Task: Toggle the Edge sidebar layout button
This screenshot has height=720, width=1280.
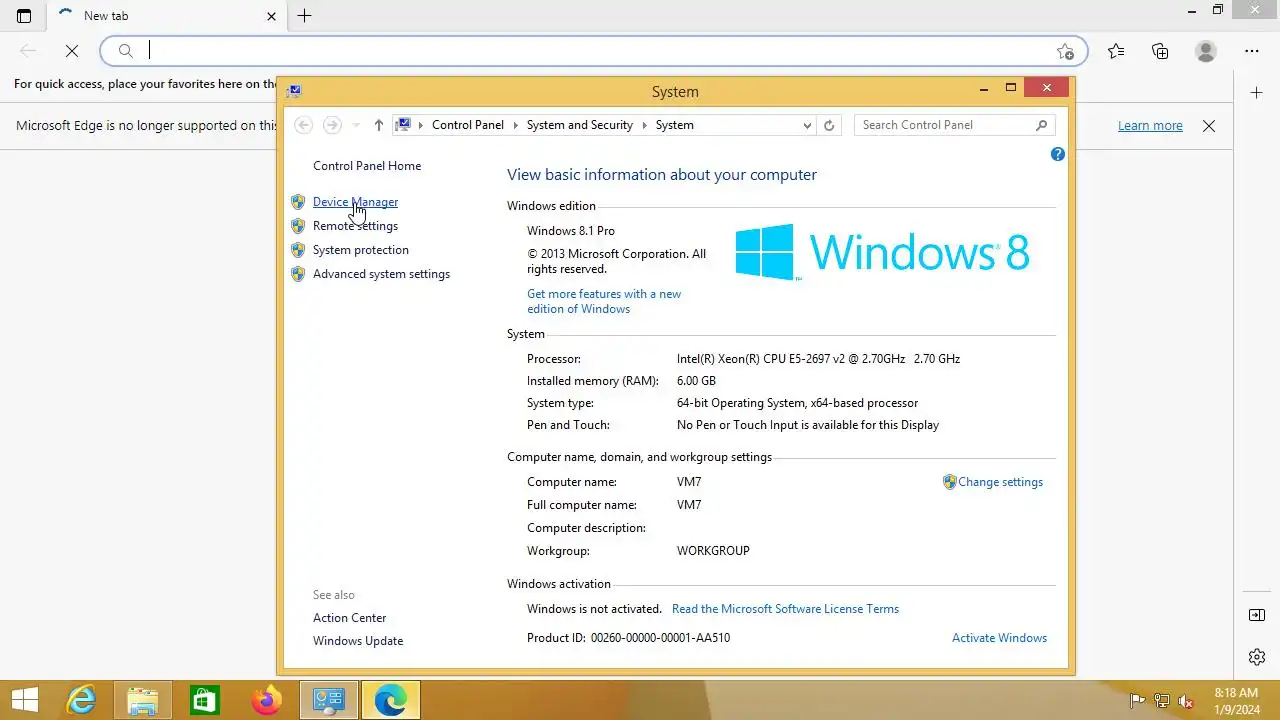Action: pyautogui.click(x=1257, y=615)
